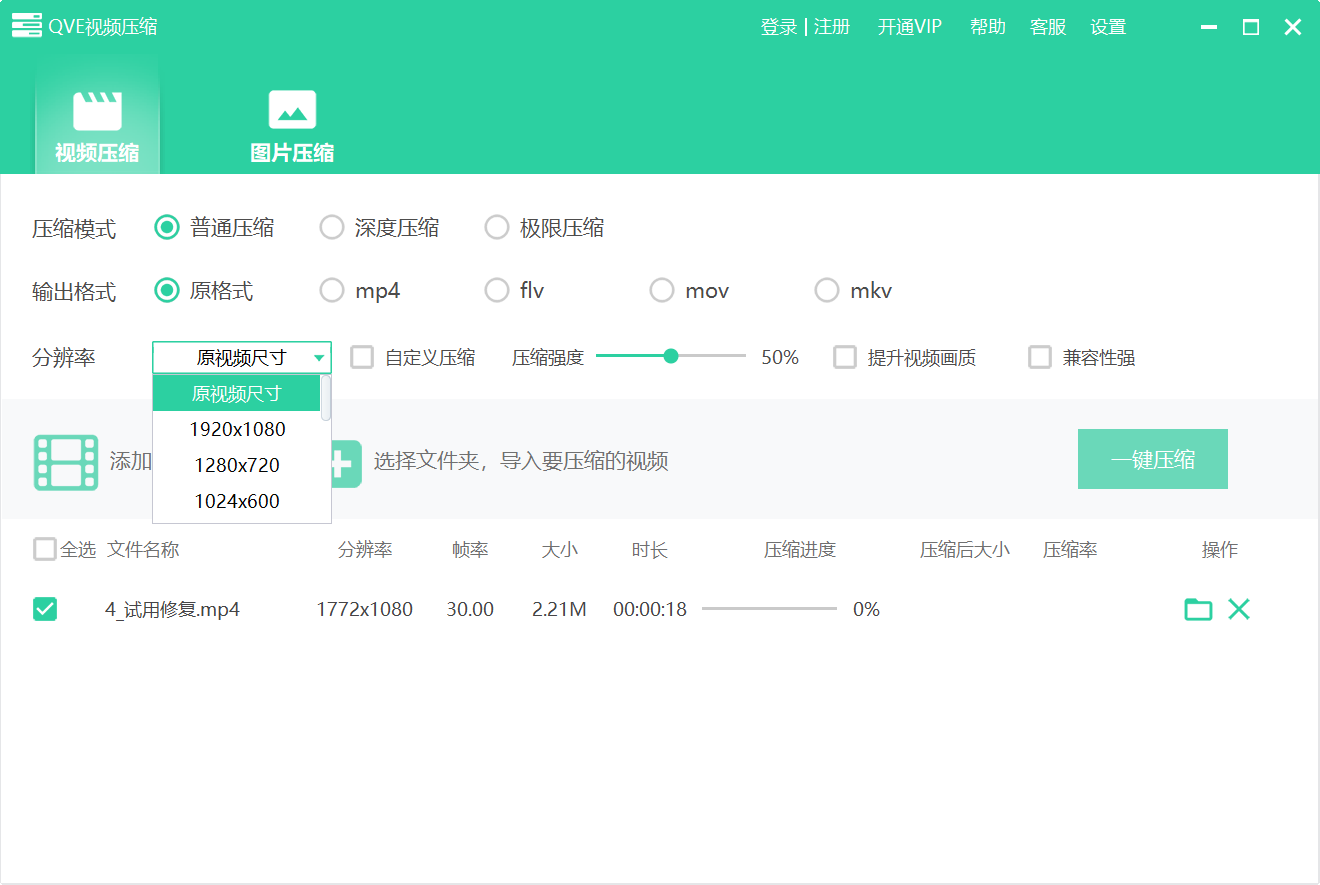Enable the 自定义压缩 checkbox

coord(362,357)
